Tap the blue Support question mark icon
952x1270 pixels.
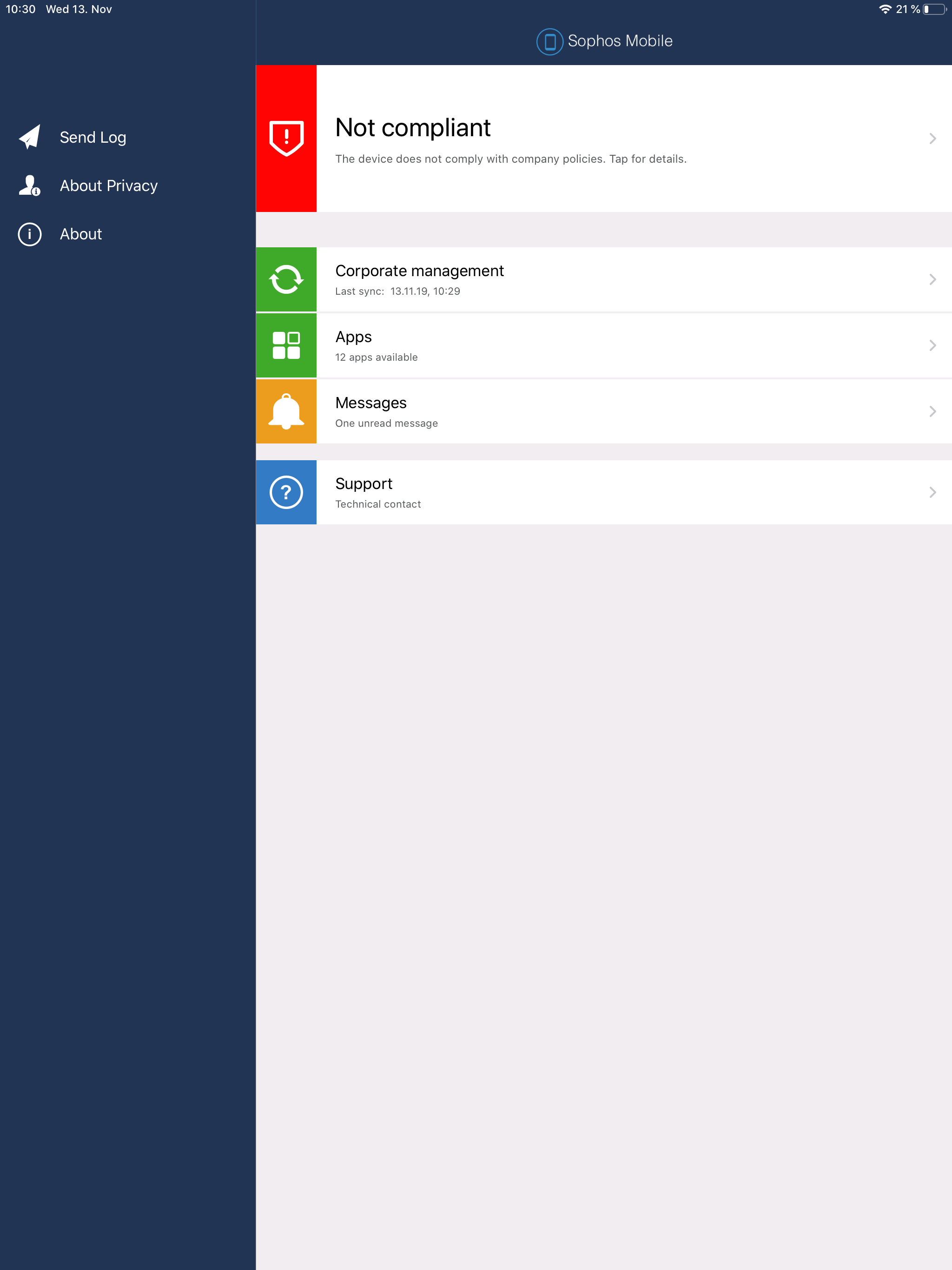pos(286,492)
